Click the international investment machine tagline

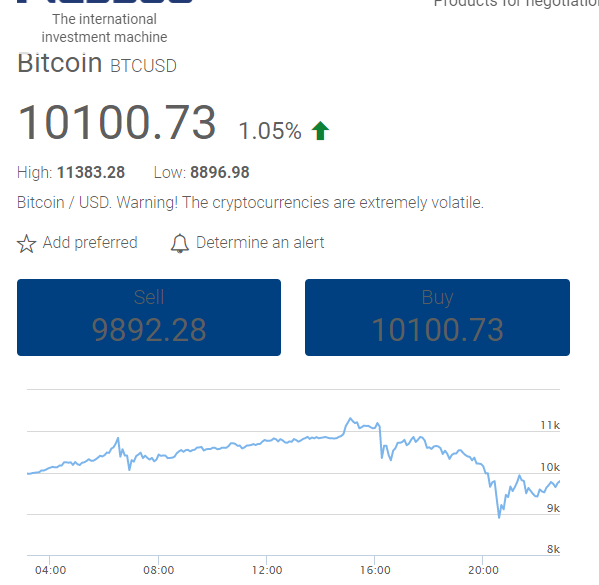coord(104,28)
